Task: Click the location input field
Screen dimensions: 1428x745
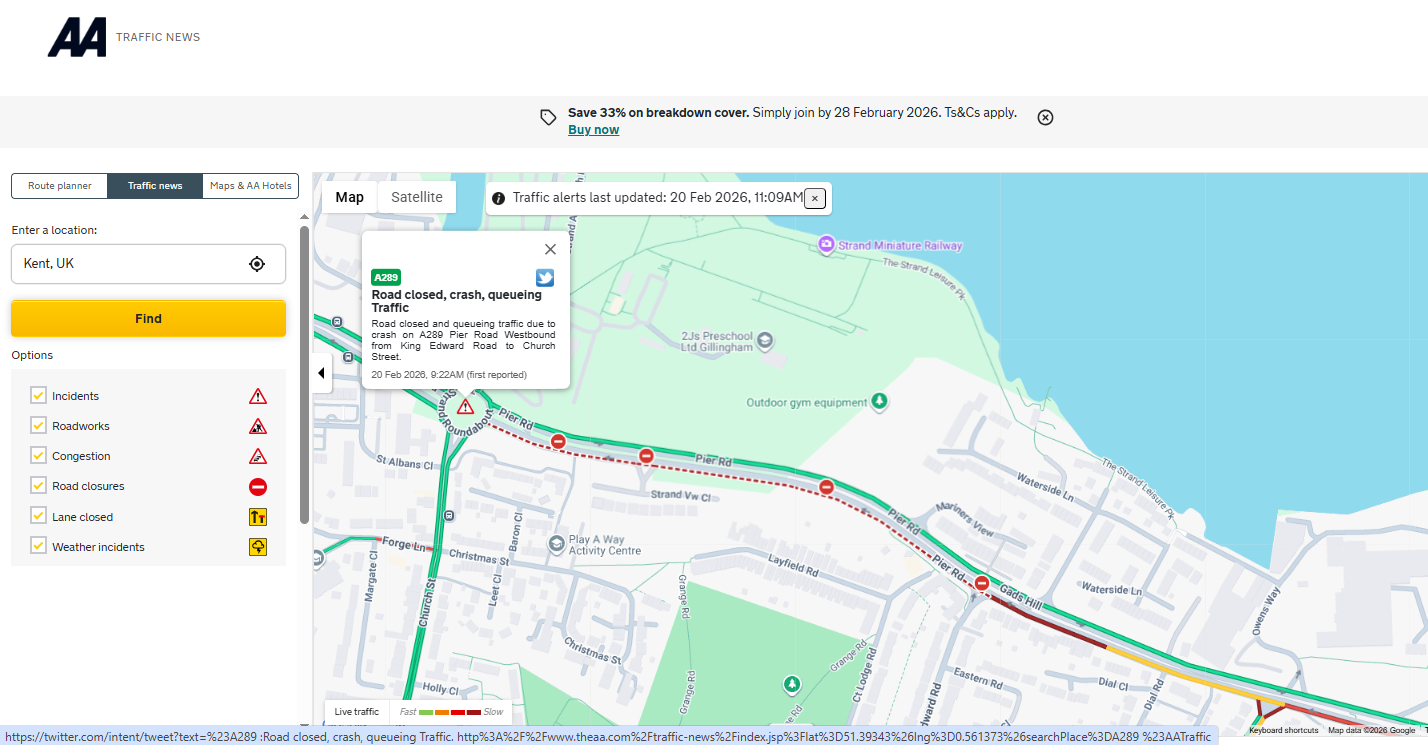Action: coord(130,264)
